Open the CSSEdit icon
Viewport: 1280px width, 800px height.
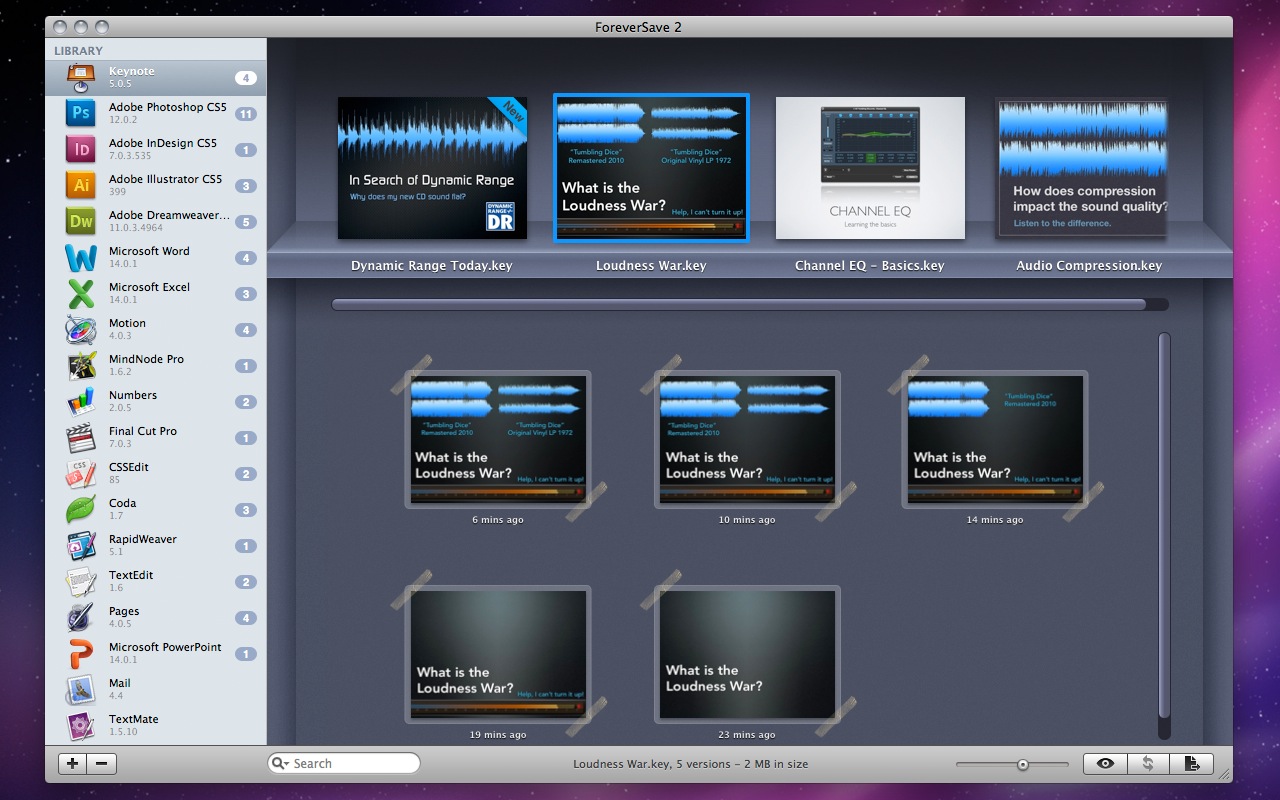tap(81, 473)
